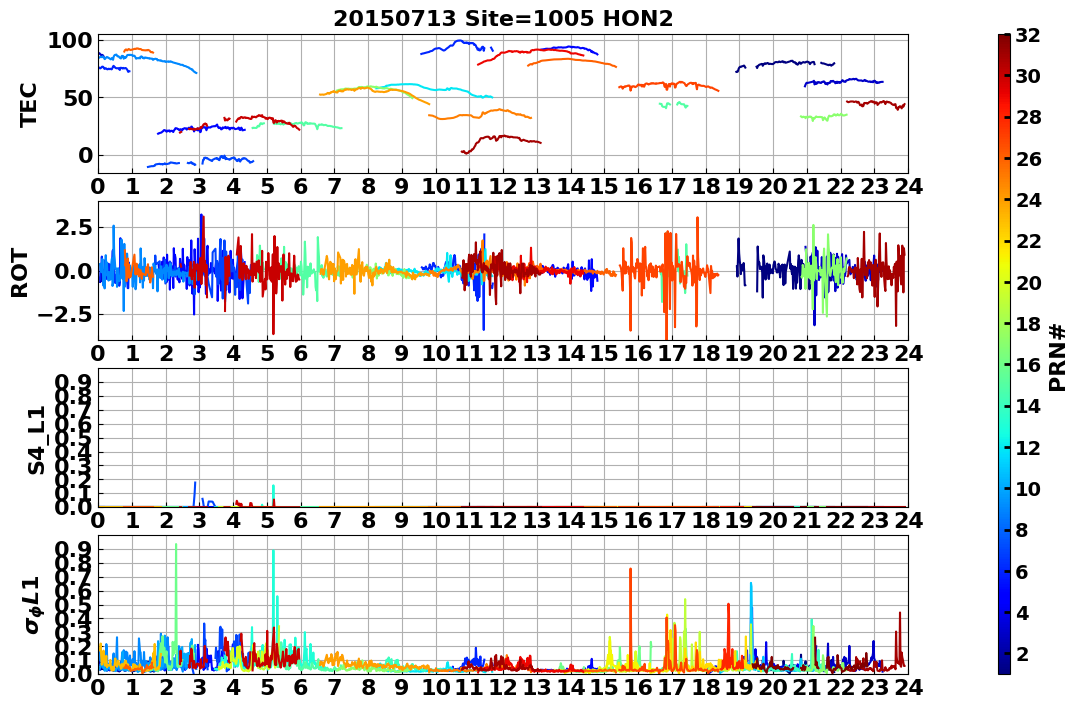Click the colorbar tick label 18
Screen dimensions: 1077x709
[x=1028, y=324]
